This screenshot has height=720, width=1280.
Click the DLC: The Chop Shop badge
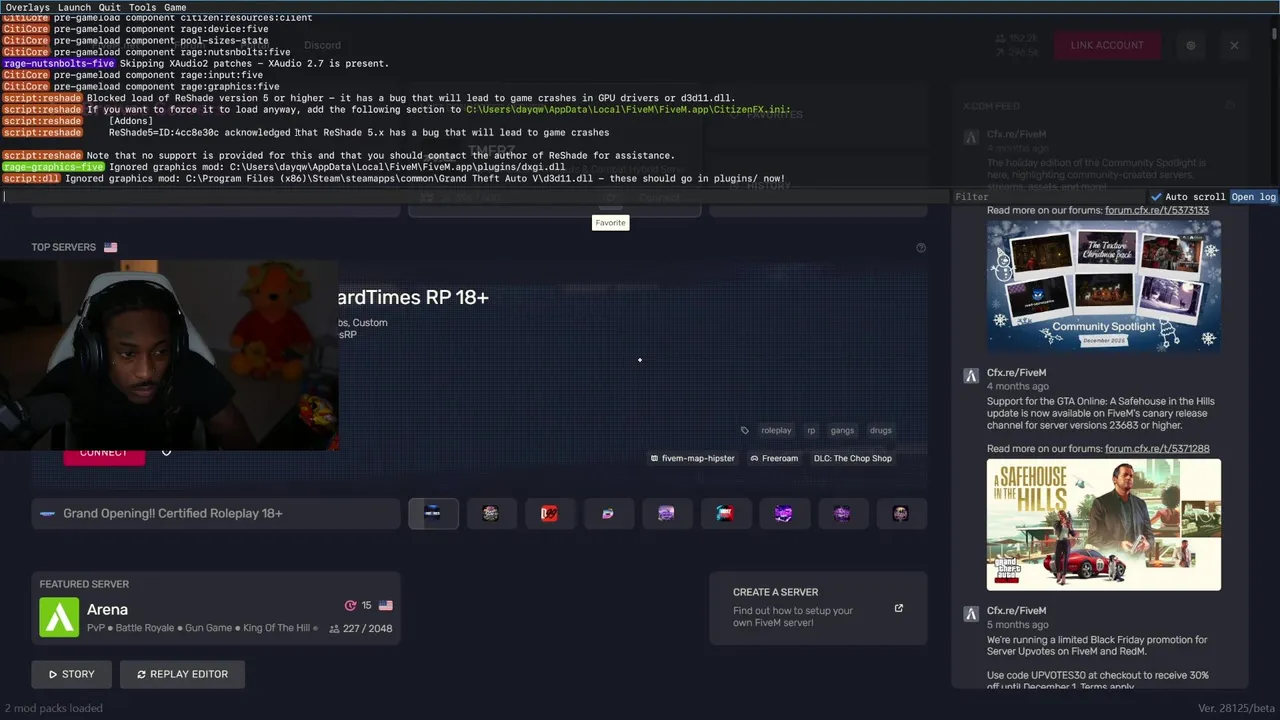[853, 458]
